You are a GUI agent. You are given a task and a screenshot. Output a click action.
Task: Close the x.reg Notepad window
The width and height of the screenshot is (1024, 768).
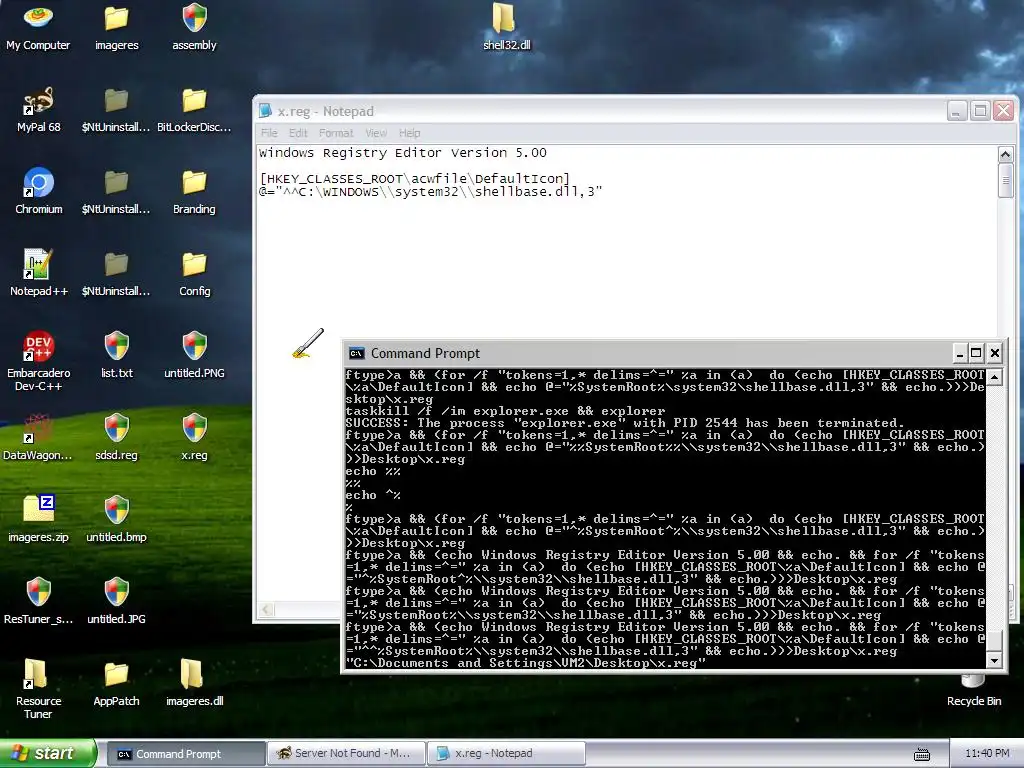(1004, 110)
